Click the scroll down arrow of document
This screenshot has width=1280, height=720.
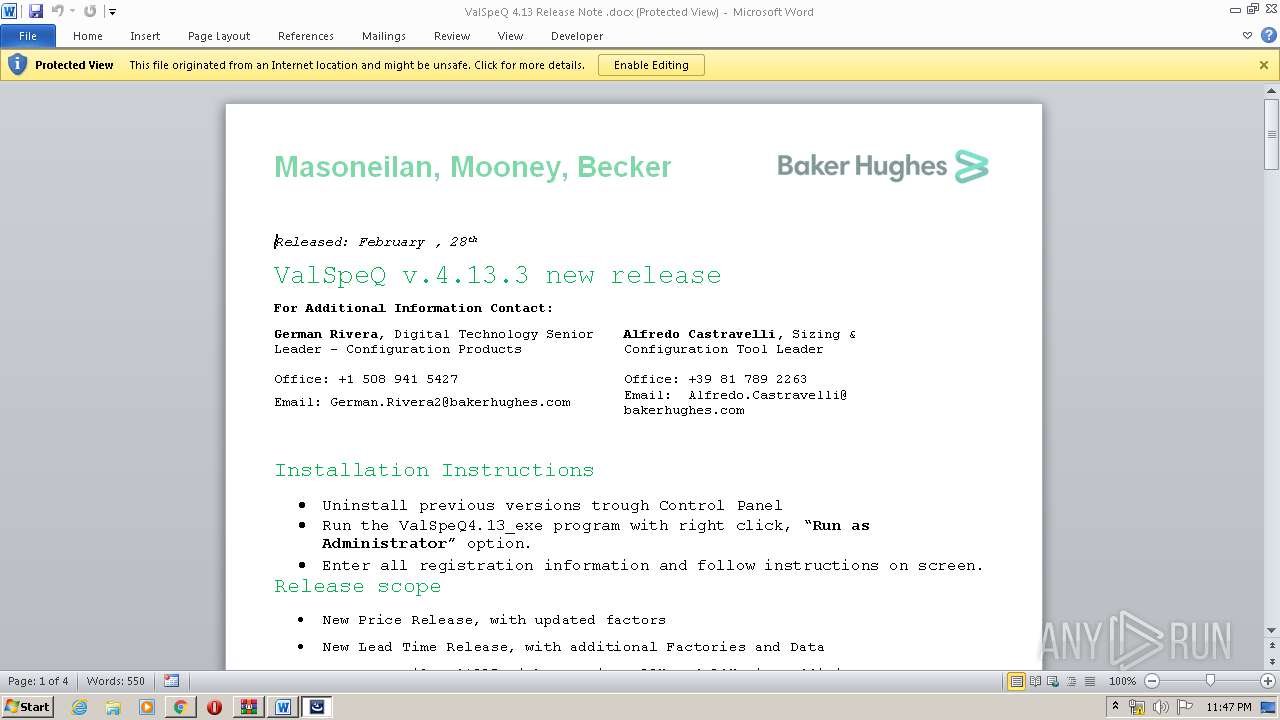[1272, 630]
